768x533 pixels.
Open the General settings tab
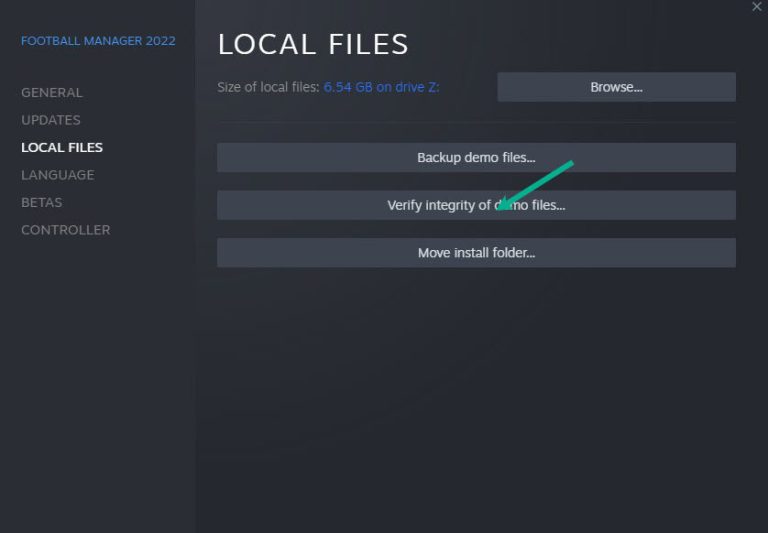coord(52,92)
